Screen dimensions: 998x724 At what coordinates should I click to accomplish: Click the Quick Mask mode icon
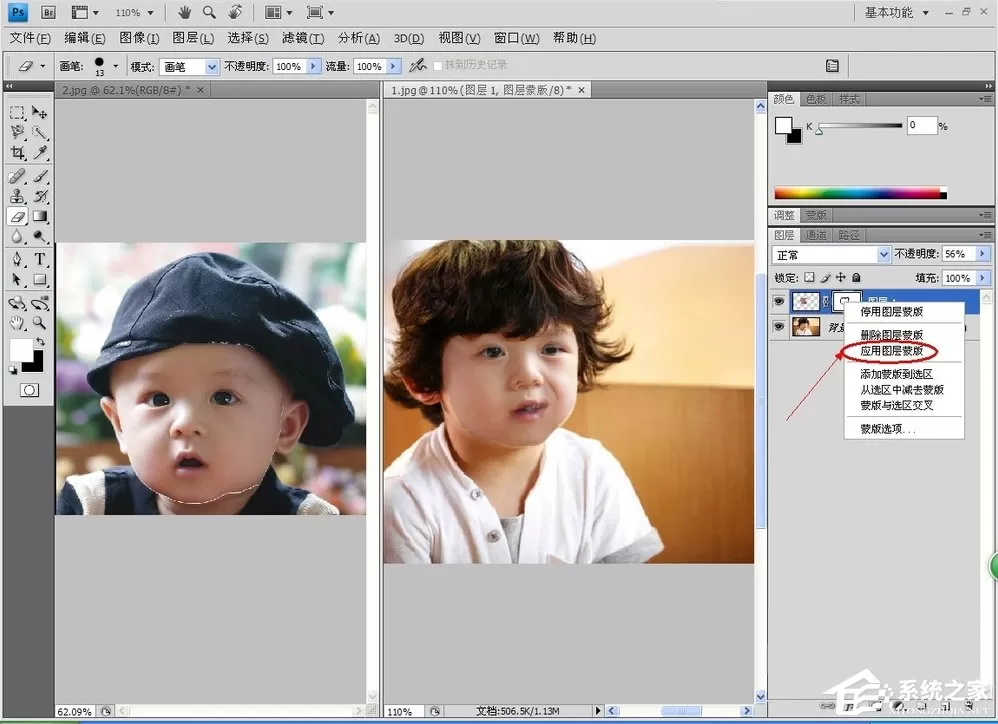click(29, 390)
